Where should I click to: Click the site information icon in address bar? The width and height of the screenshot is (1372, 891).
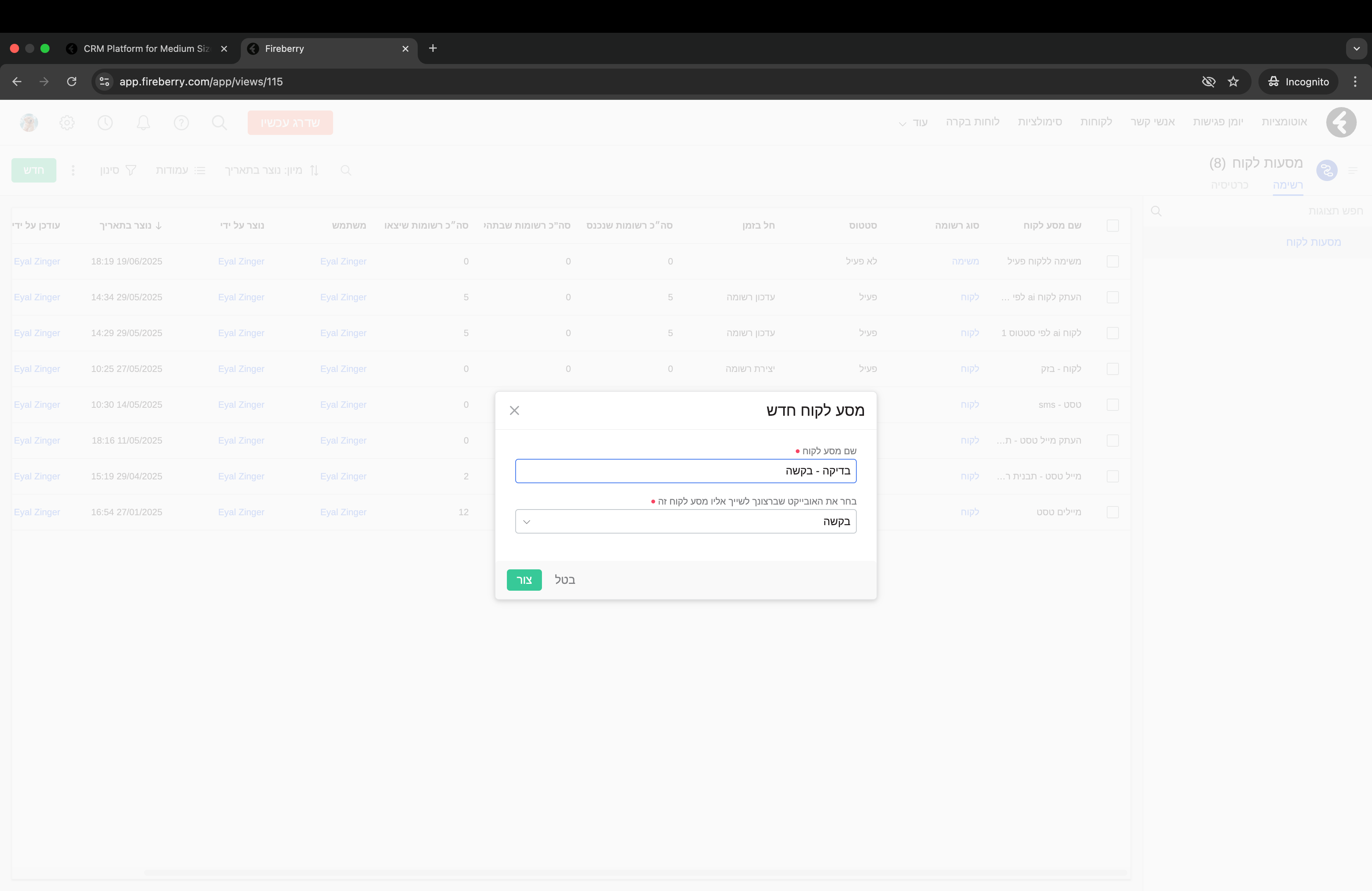point(104,82)
